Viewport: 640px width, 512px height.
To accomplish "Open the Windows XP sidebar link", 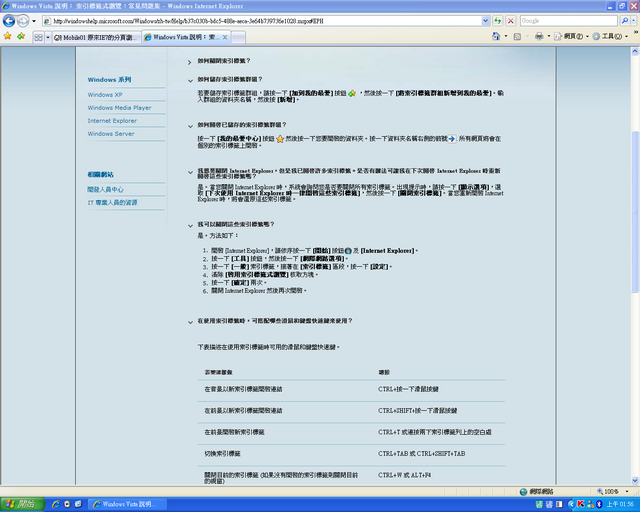I will (105, 95).
